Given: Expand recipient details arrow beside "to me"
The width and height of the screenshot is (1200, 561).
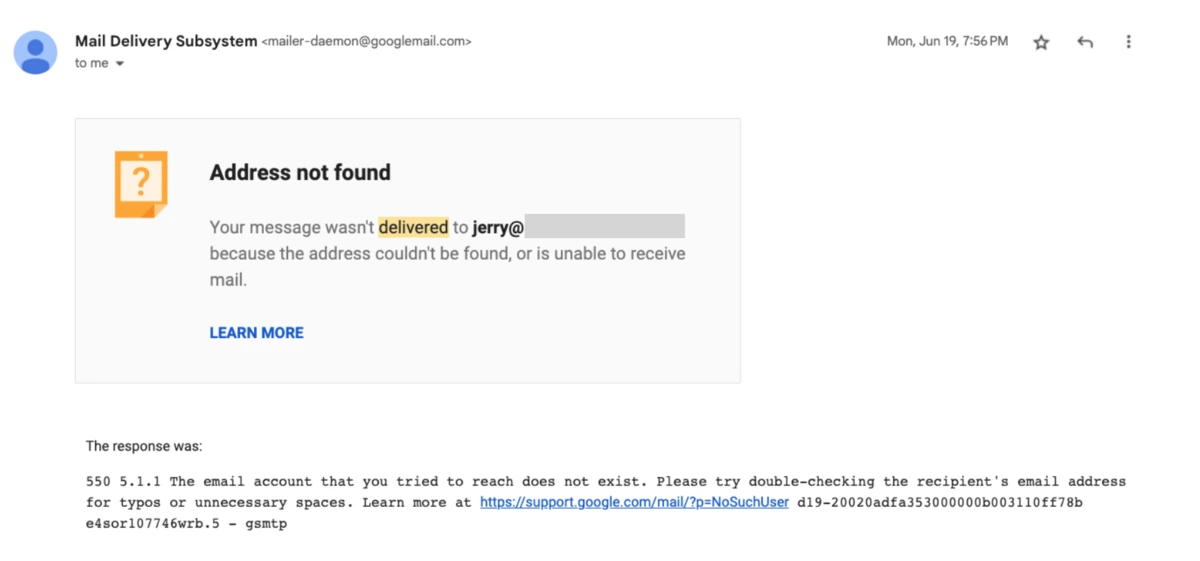Looking at the screenshot, I should (x=120, y=64).
